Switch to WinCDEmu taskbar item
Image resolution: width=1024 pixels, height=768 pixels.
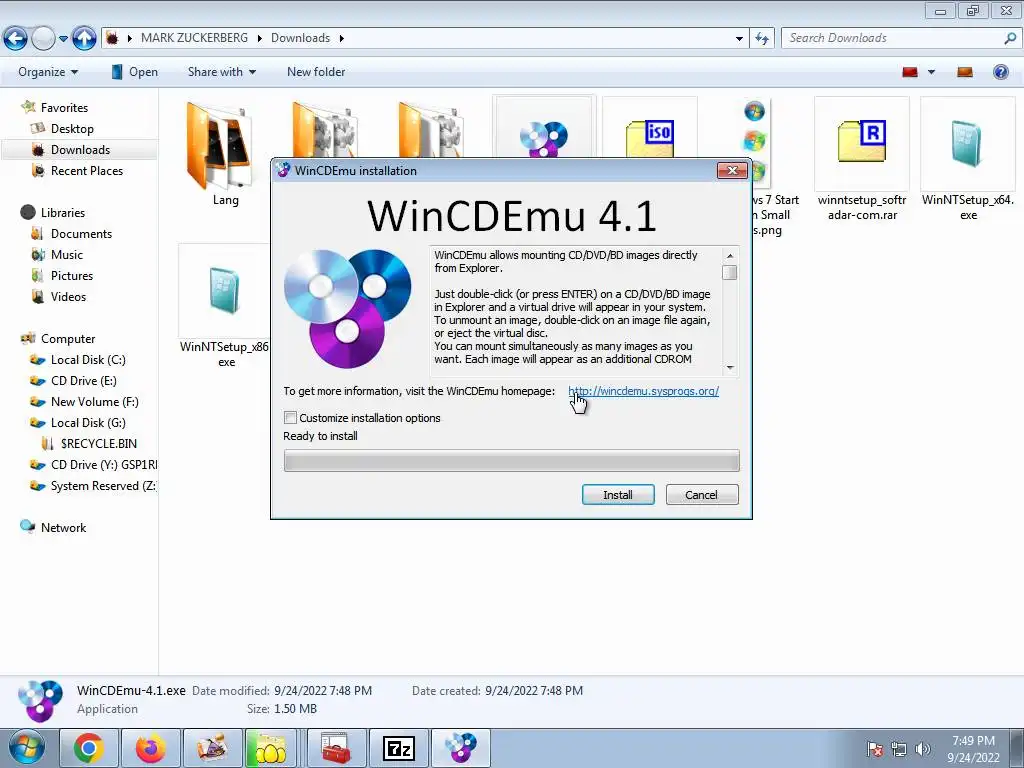460,748
